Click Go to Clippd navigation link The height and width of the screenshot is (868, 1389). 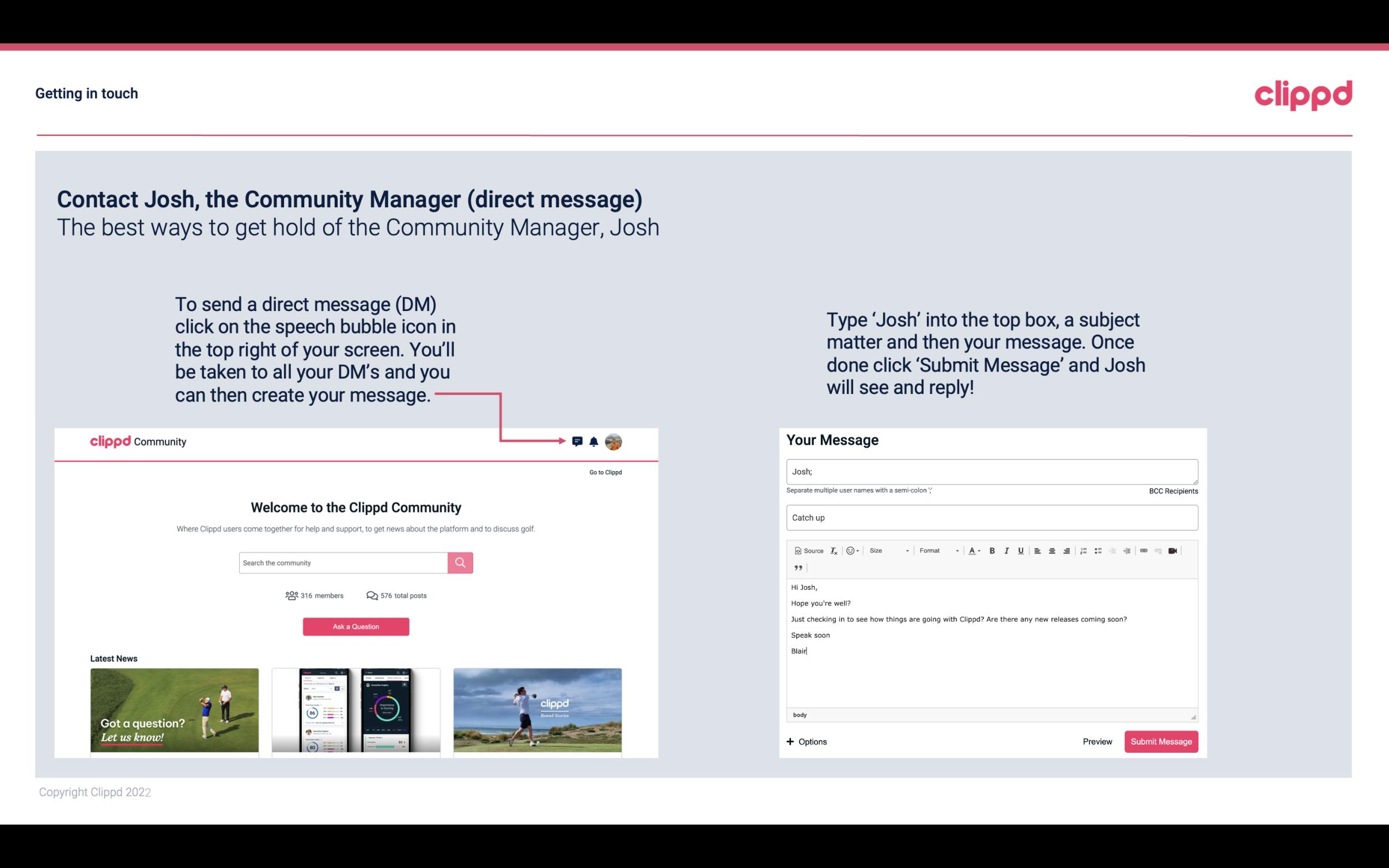coord(605,472)
